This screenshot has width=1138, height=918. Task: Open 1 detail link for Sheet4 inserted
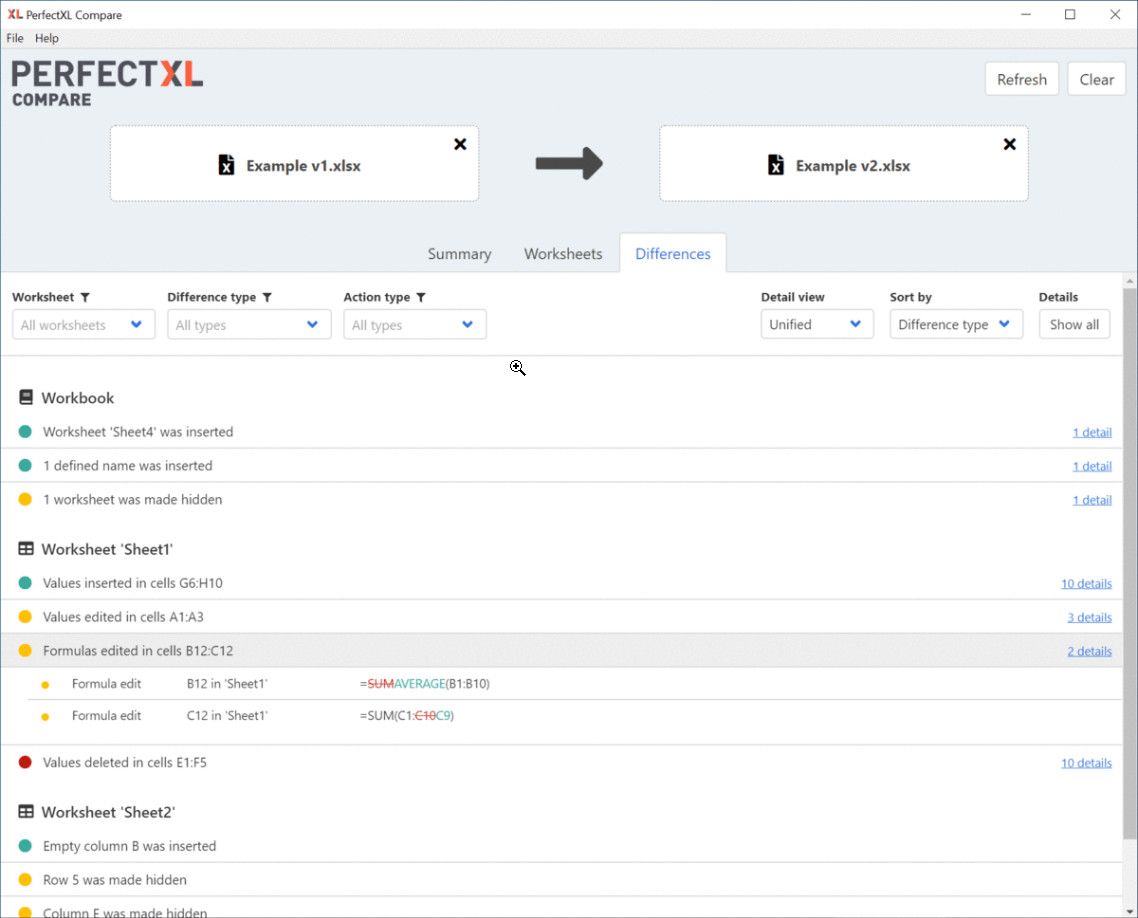tap(1092, 433)
